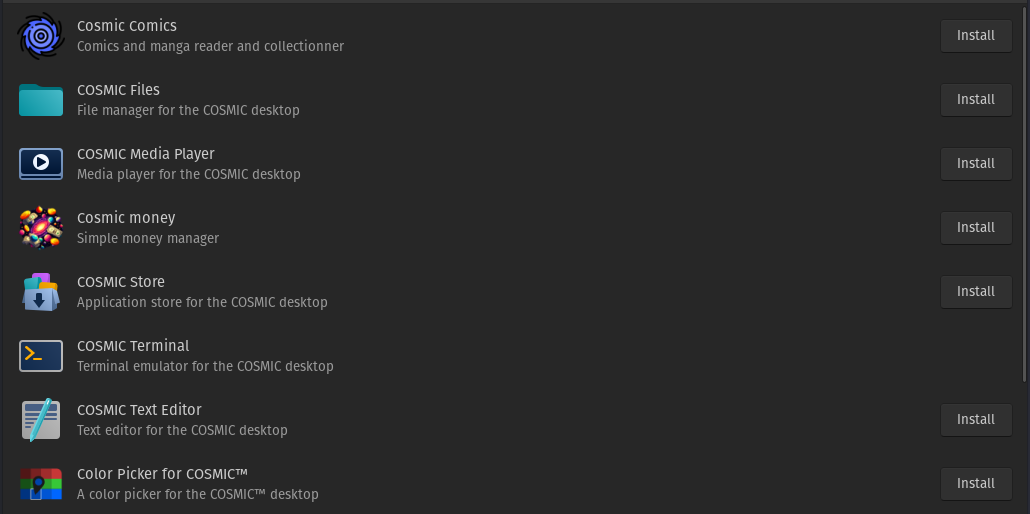Click the COSMIC Text Editor notepad icon
The image size is (1030, 514).
point(41,419)
